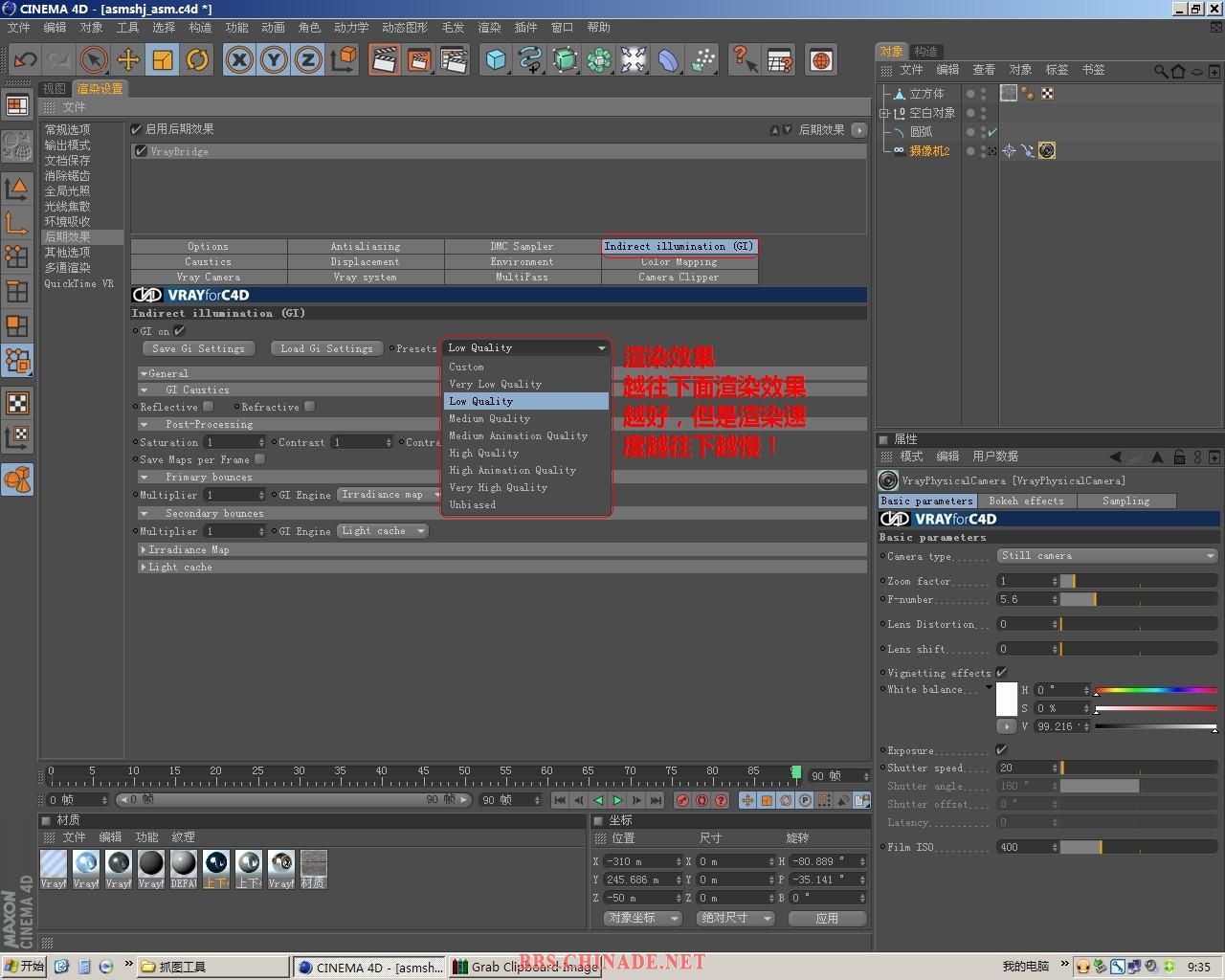Image resolution: width=1225 pixels, height=980 pixels.
Task: Toggle Z axis lock
Action: coord(308,60)
